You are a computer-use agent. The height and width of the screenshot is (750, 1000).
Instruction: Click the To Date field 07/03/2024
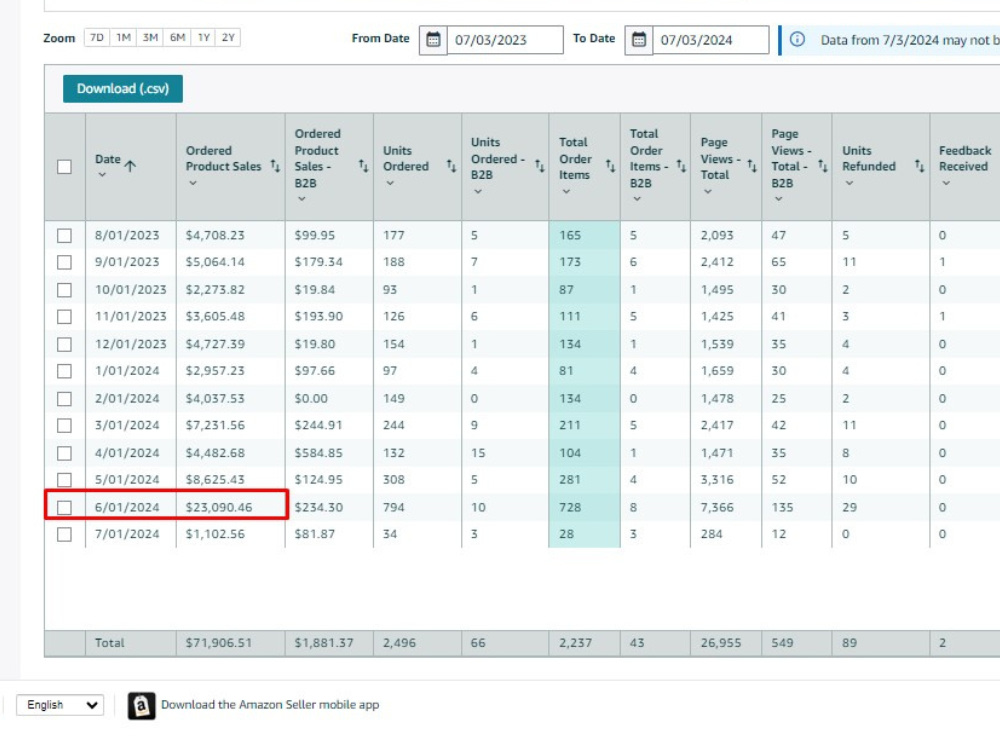click(710, 40)
